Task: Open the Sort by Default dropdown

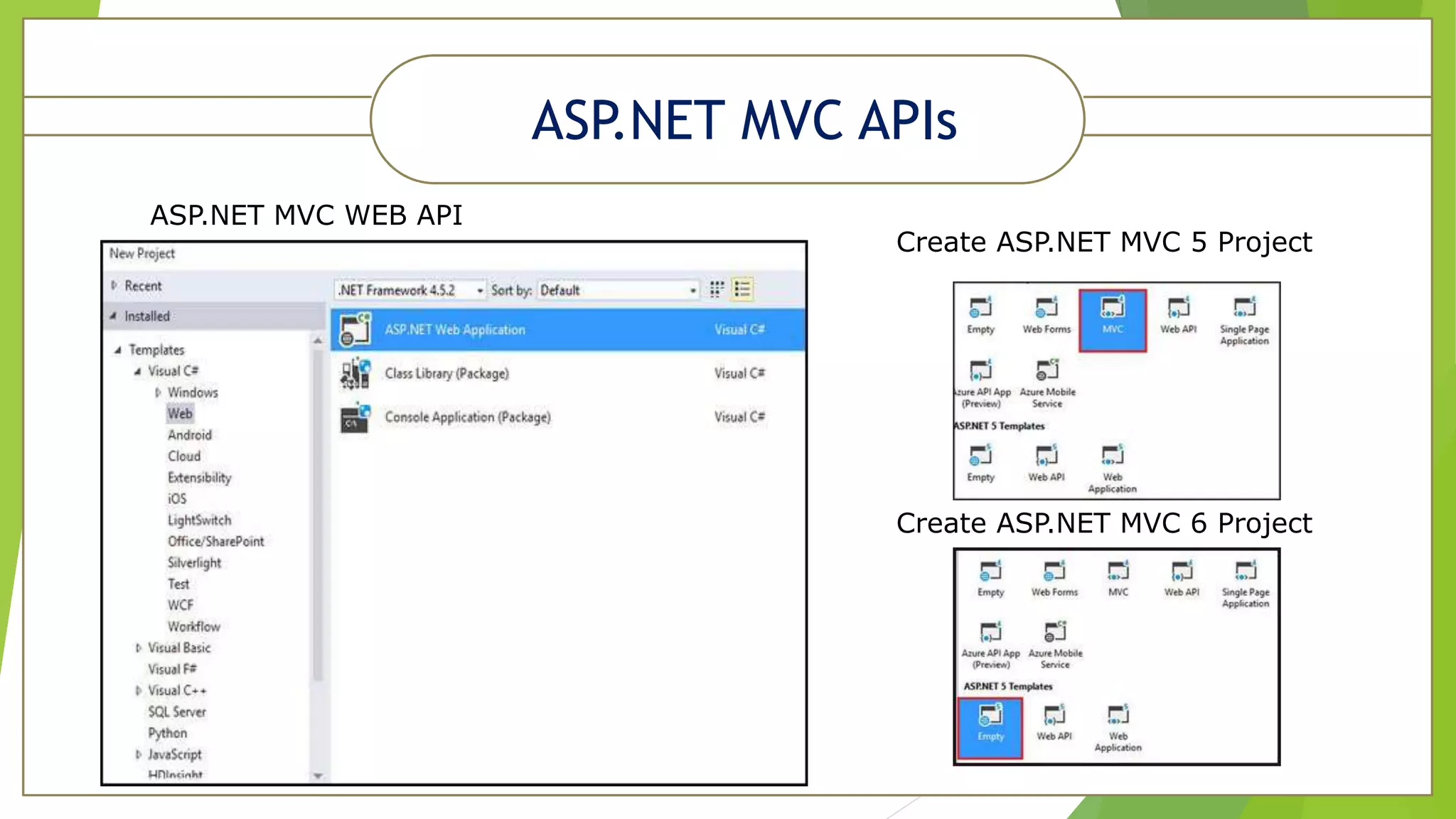Action: 618,290
